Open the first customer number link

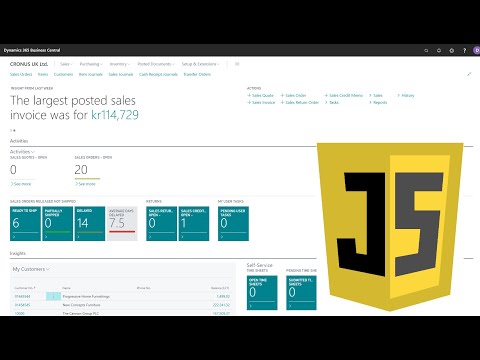(x=22, y=296)
